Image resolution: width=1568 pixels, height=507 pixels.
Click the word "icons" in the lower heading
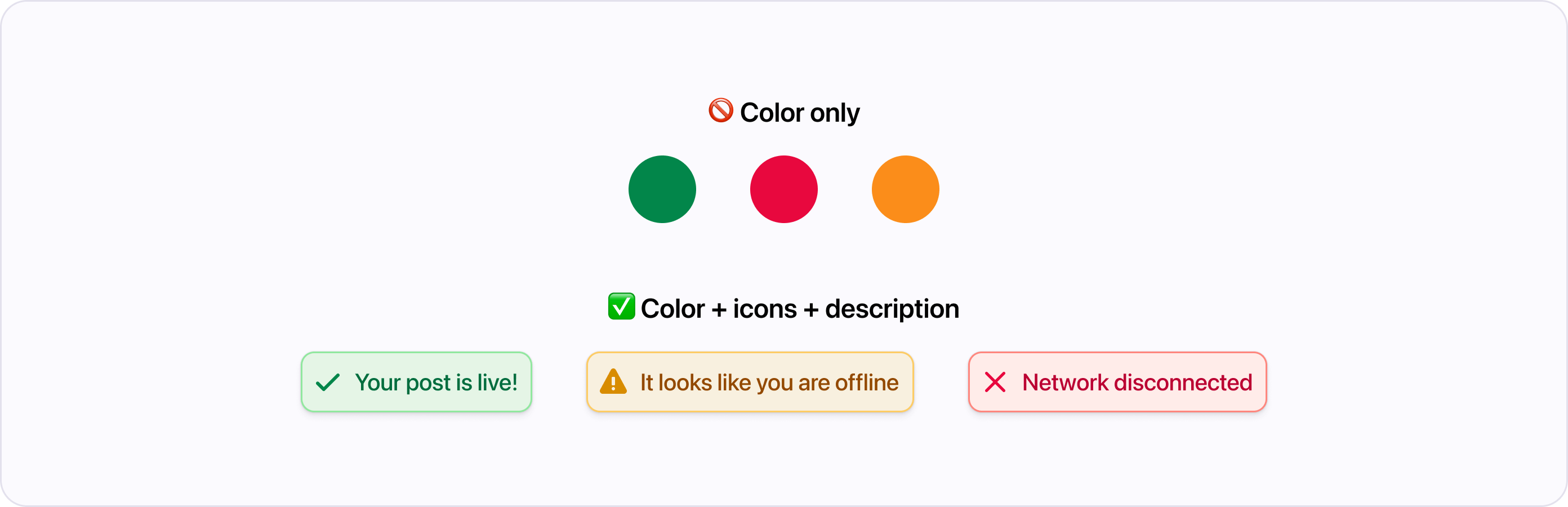764,309
